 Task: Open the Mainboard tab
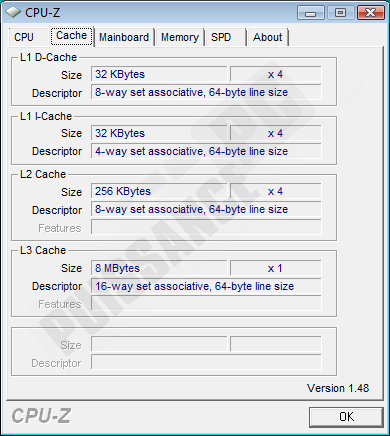point(124,37)
